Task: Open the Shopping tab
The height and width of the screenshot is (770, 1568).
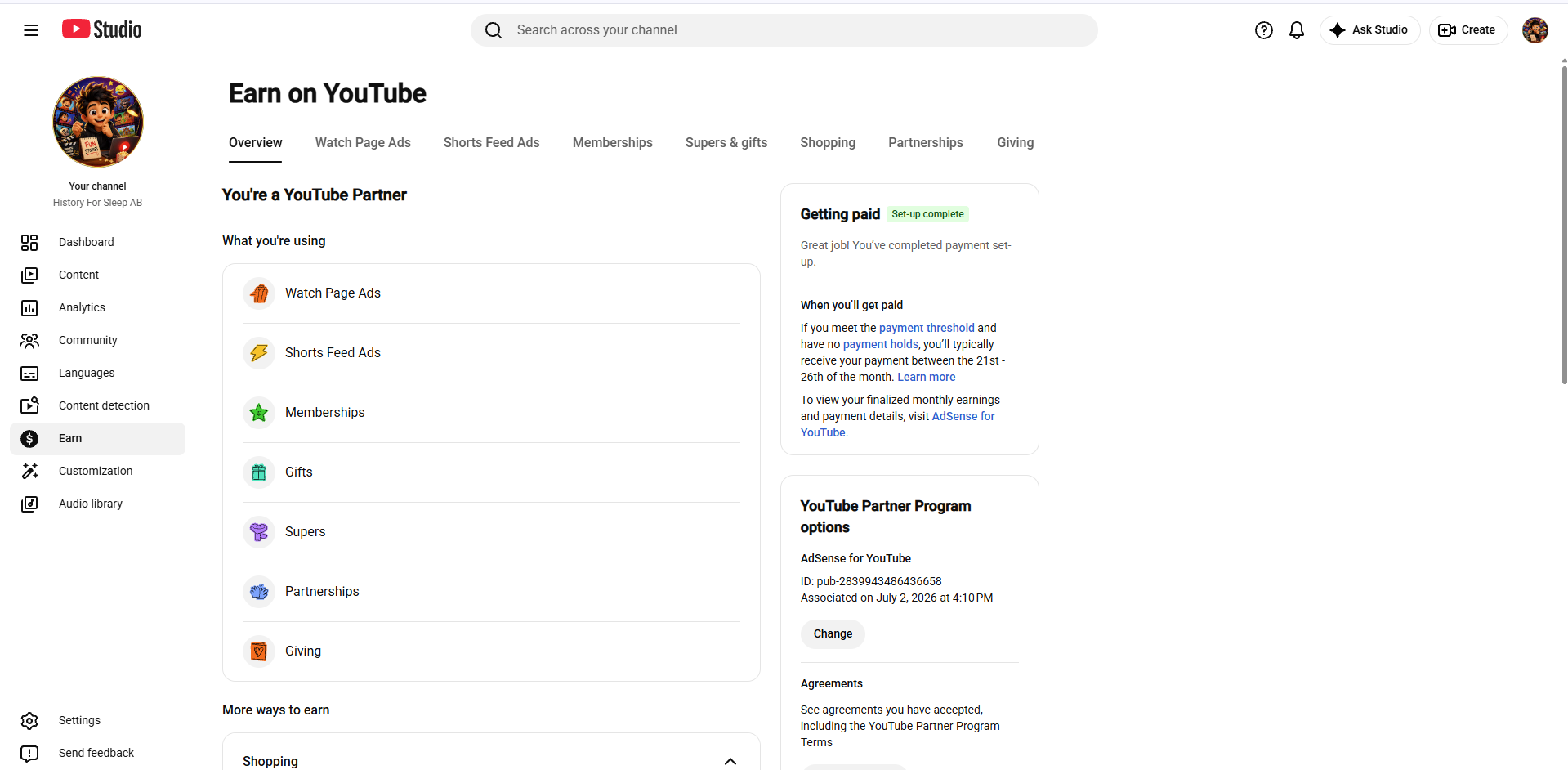Action: point(828,142)
